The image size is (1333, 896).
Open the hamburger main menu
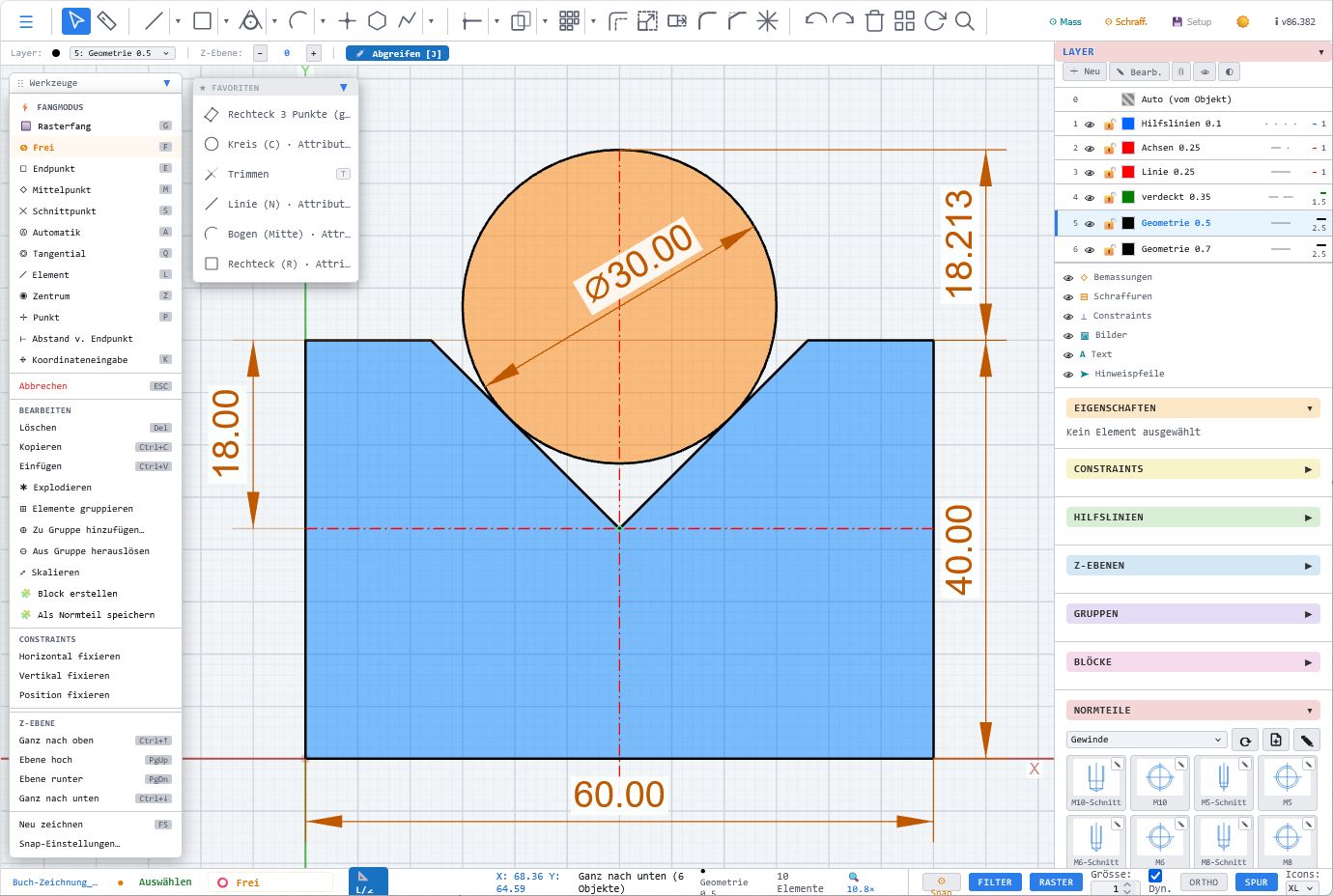26,21
